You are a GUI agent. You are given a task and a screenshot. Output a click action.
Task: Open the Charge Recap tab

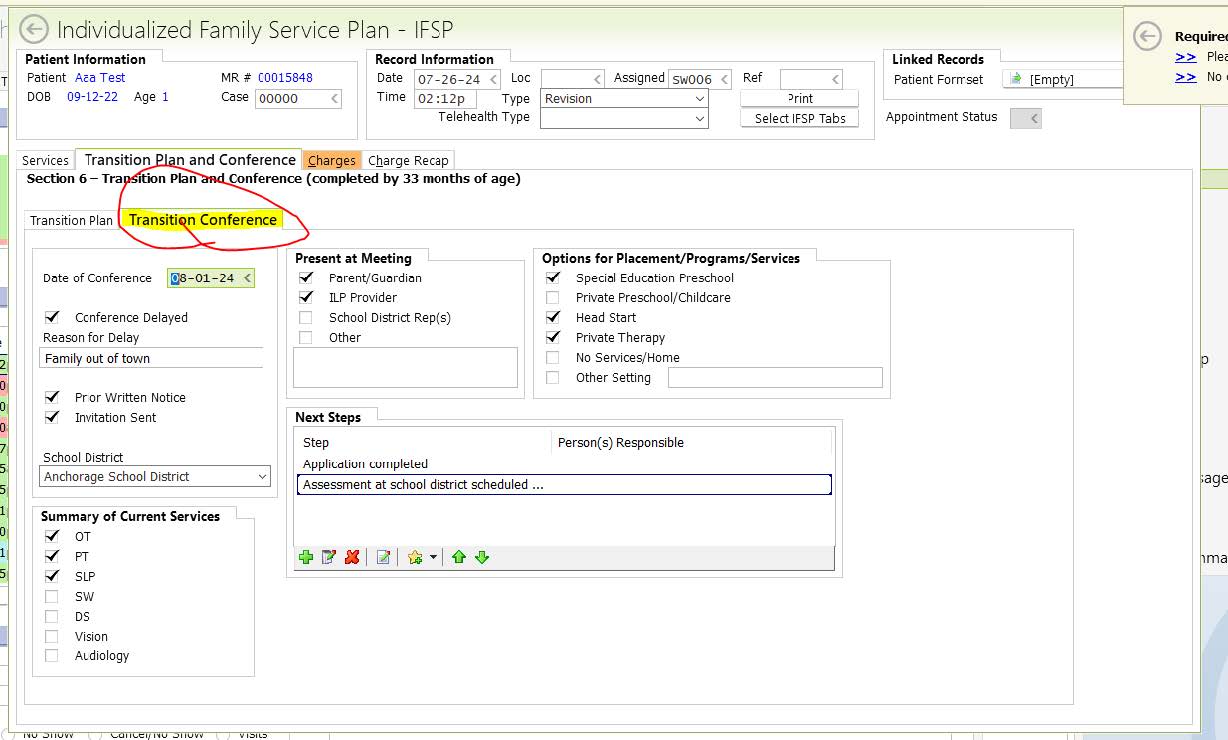[408, 160]
